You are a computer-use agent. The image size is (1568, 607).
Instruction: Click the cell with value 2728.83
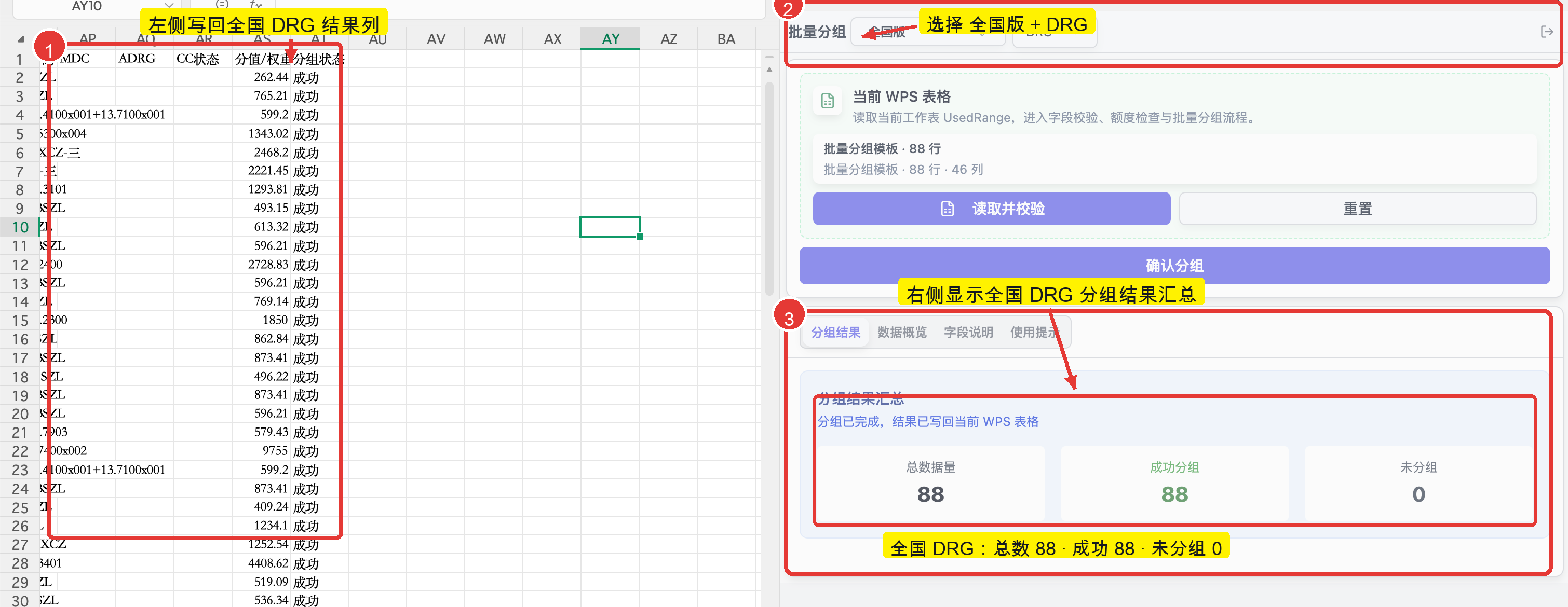(261, 265)
